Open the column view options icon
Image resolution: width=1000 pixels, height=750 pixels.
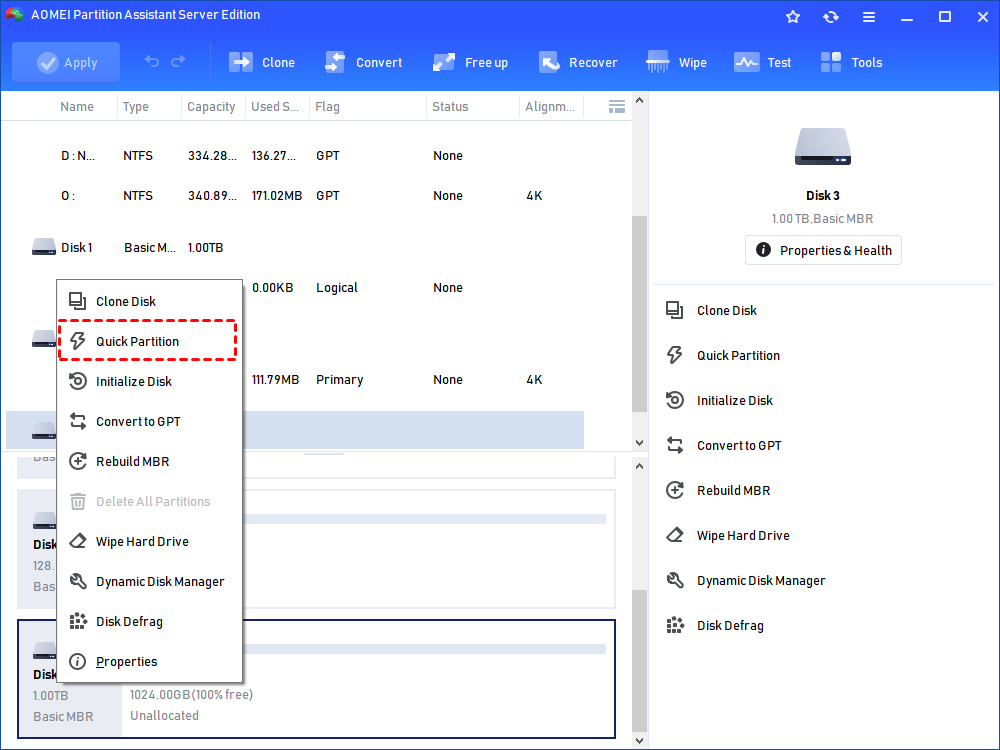617,107
